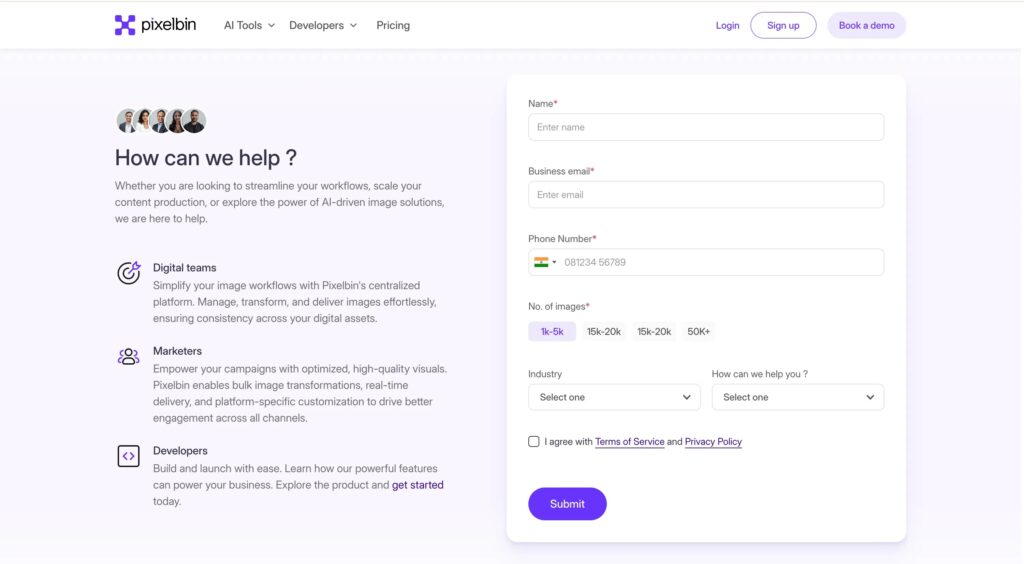Open the Privacy Policy link
The width and height of the screenshot is (1024, 564).
pyautogui.click(x=713, y=441)
